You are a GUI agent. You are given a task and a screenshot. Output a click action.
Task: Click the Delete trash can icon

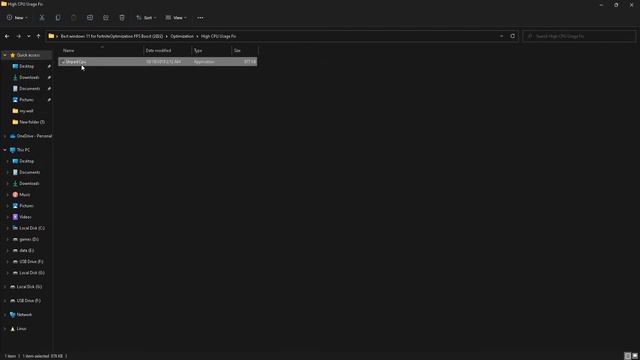[x=122, y=18]
